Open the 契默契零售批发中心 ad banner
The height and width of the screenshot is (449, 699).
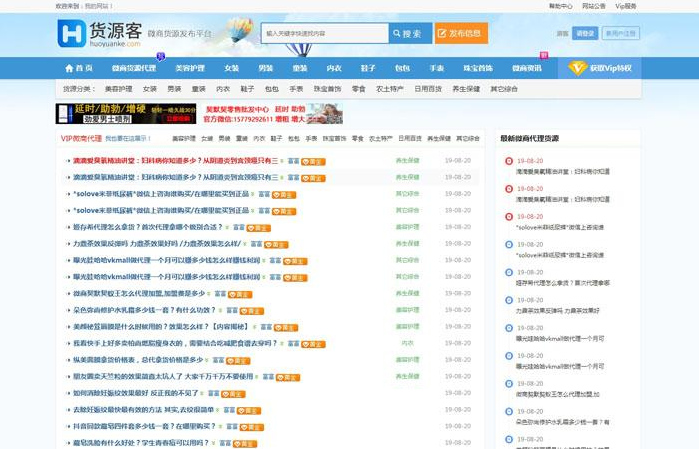tap(272, 114)
